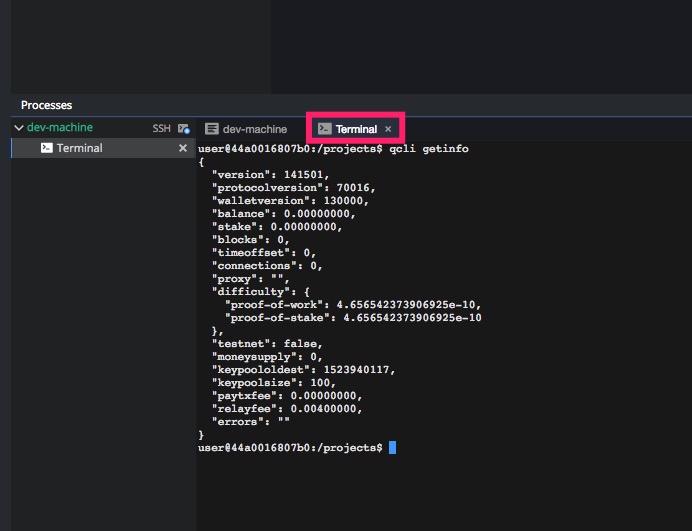692x531 pixels.
Task: Click the "keypoolsize": 100 line
Action: point(274,383)
